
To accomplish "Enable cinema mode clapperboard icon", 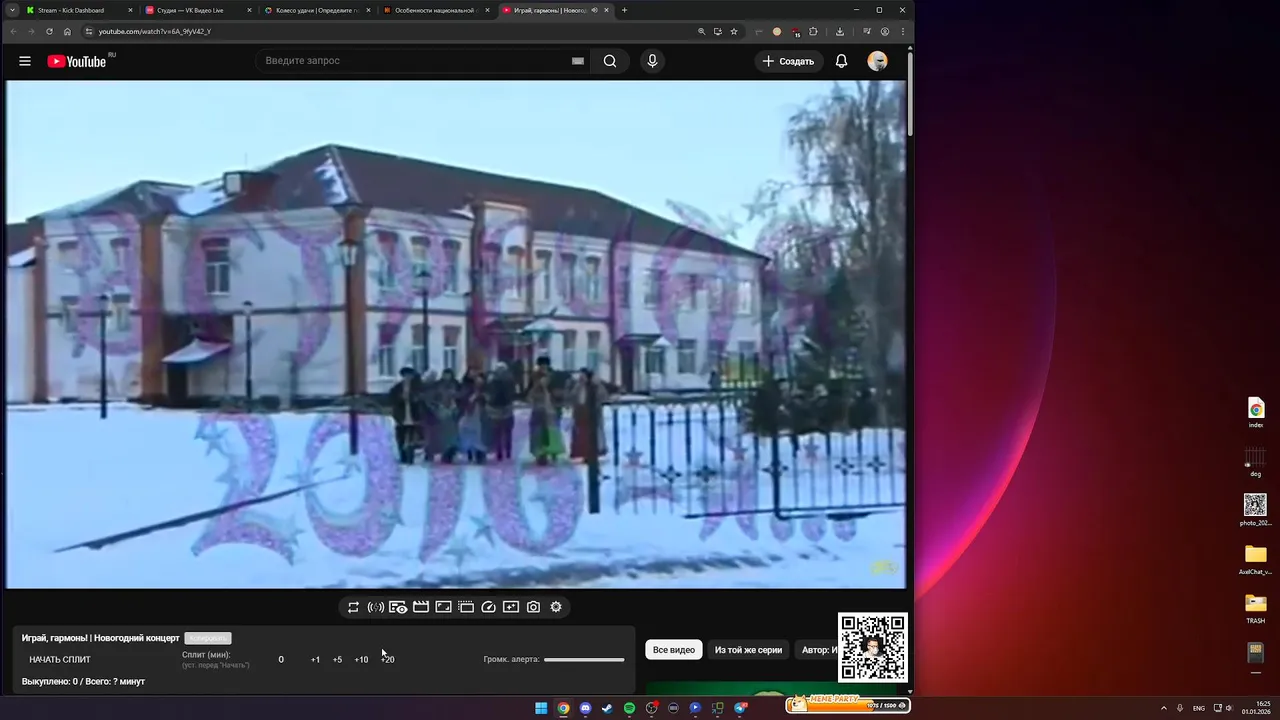I will point(421,607).
